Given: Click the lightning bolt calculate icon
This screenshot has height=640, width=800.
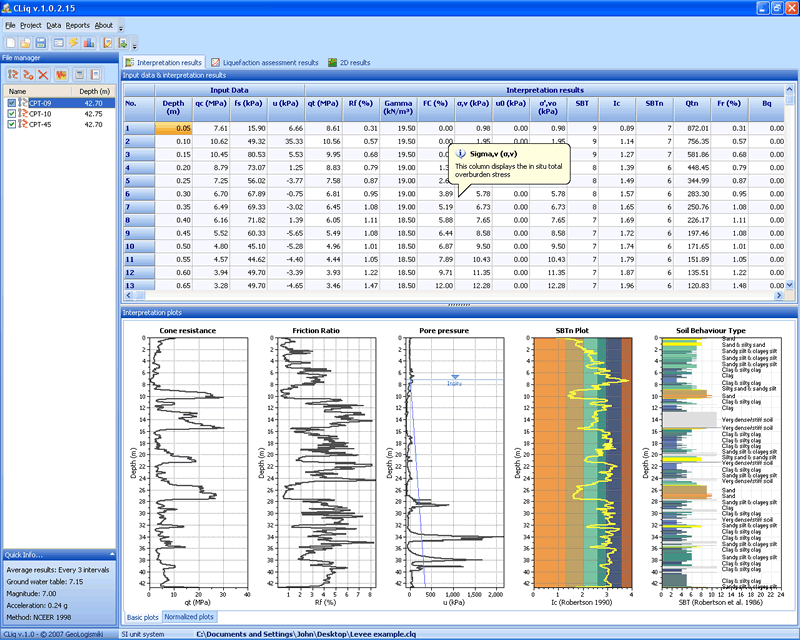Looking at the screenshot, I should tap(73, 43).
